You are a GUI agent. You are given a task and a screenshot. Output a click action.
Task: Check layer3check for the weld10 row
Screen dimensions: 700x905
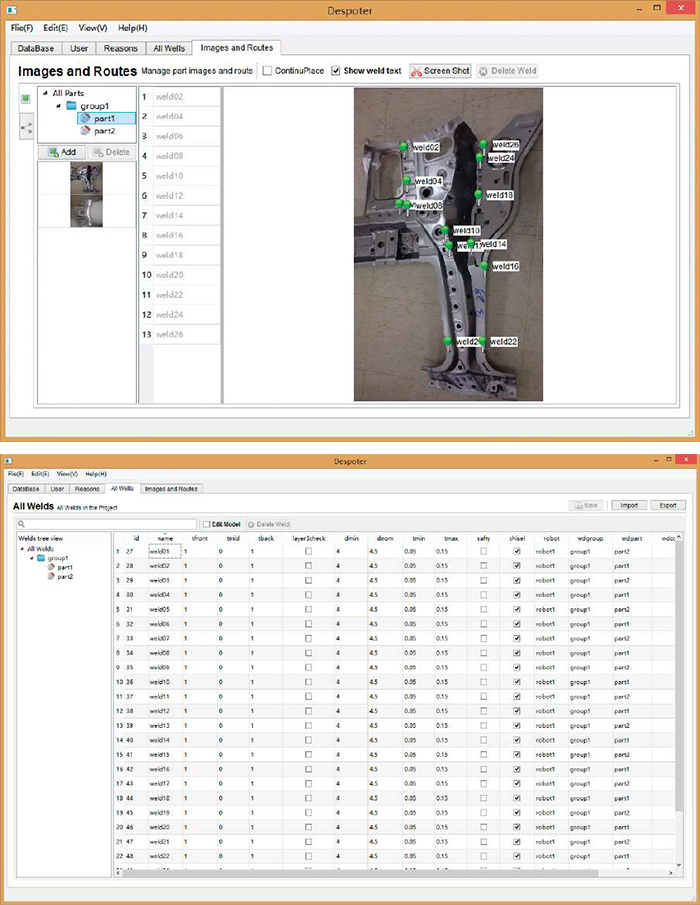point(308,682)
